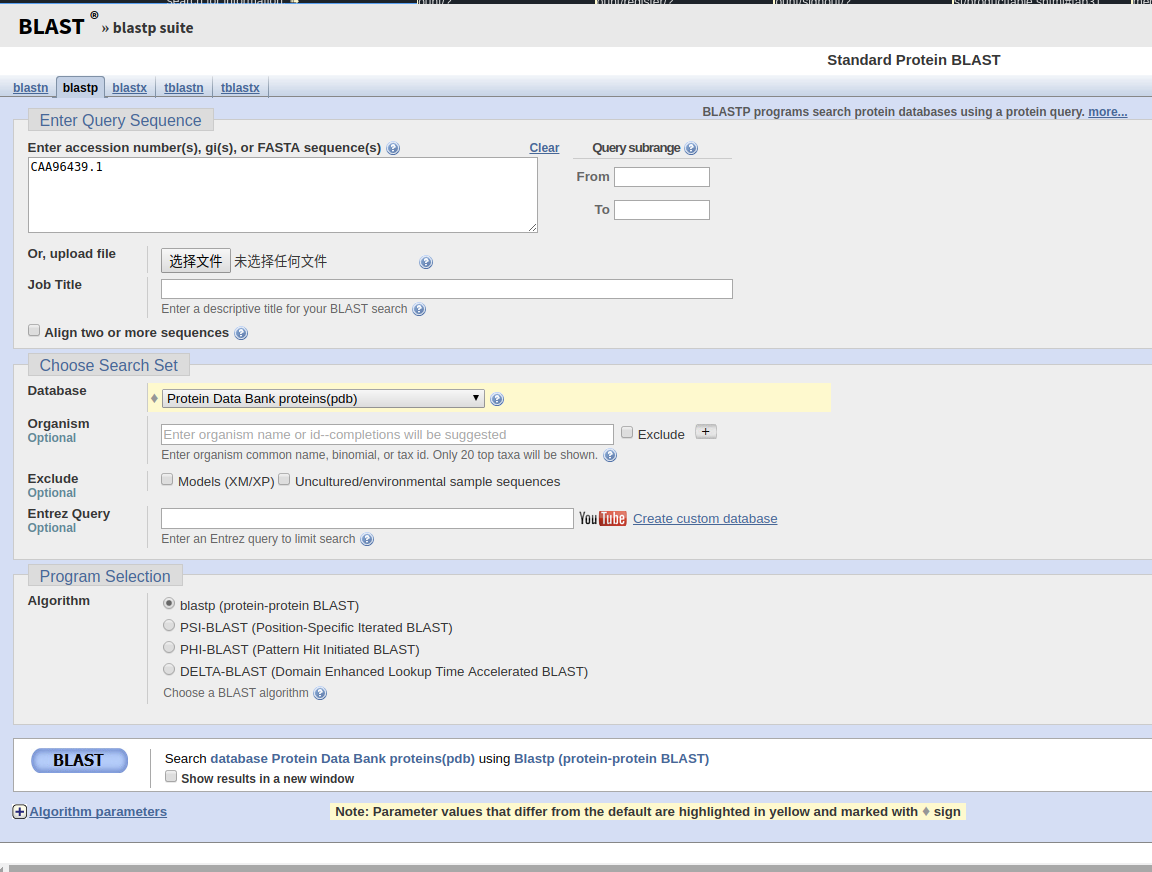Switch to the blastn tab
1152x872 pixels.
point(30,88)
